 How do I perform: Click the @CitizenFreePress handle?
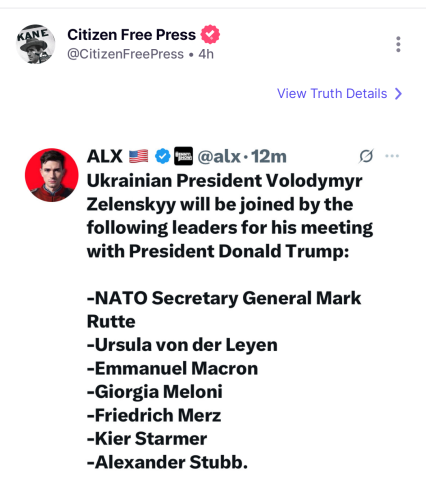point(125,54)
